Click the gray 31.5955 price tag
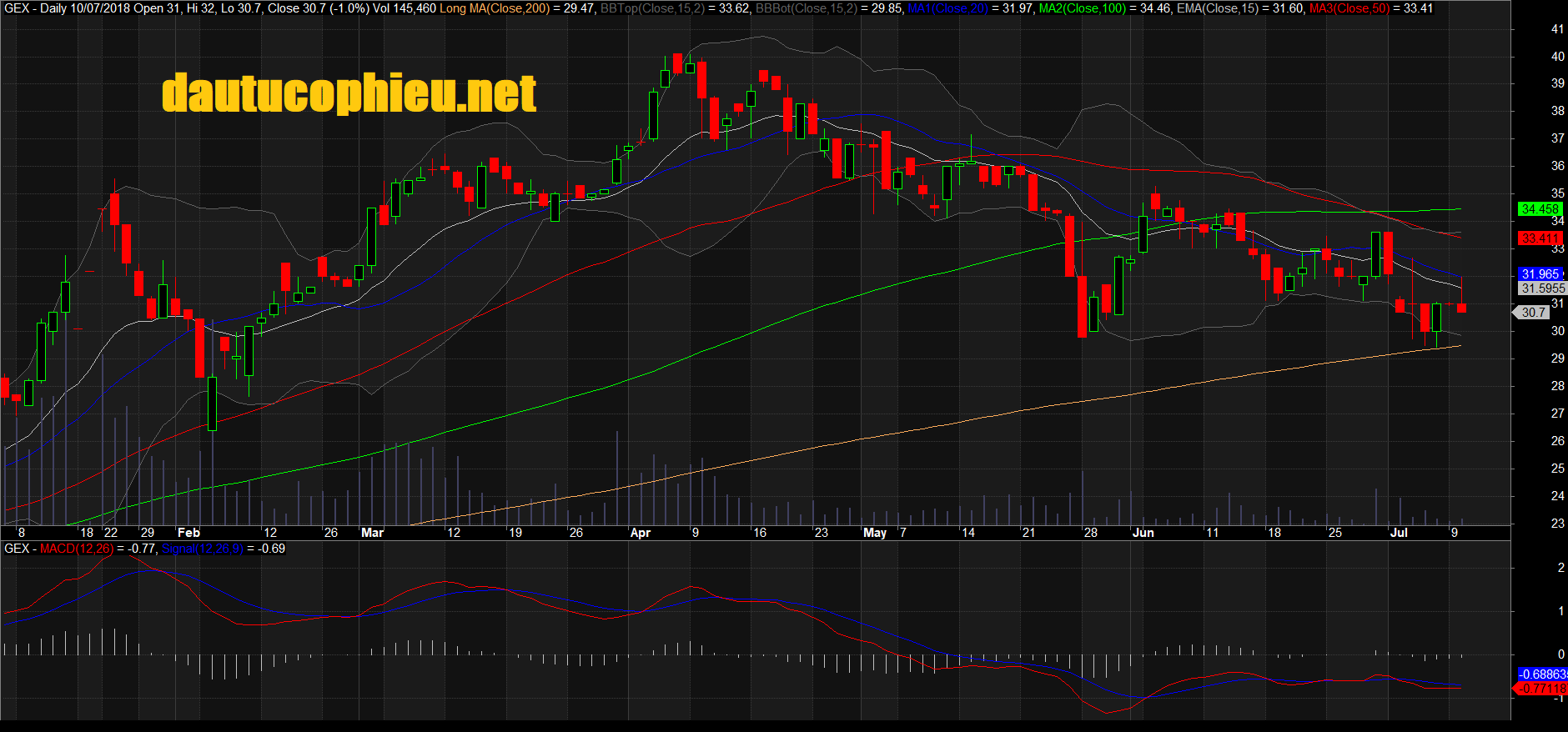The image size is (1568, 732). point(1543,288)
